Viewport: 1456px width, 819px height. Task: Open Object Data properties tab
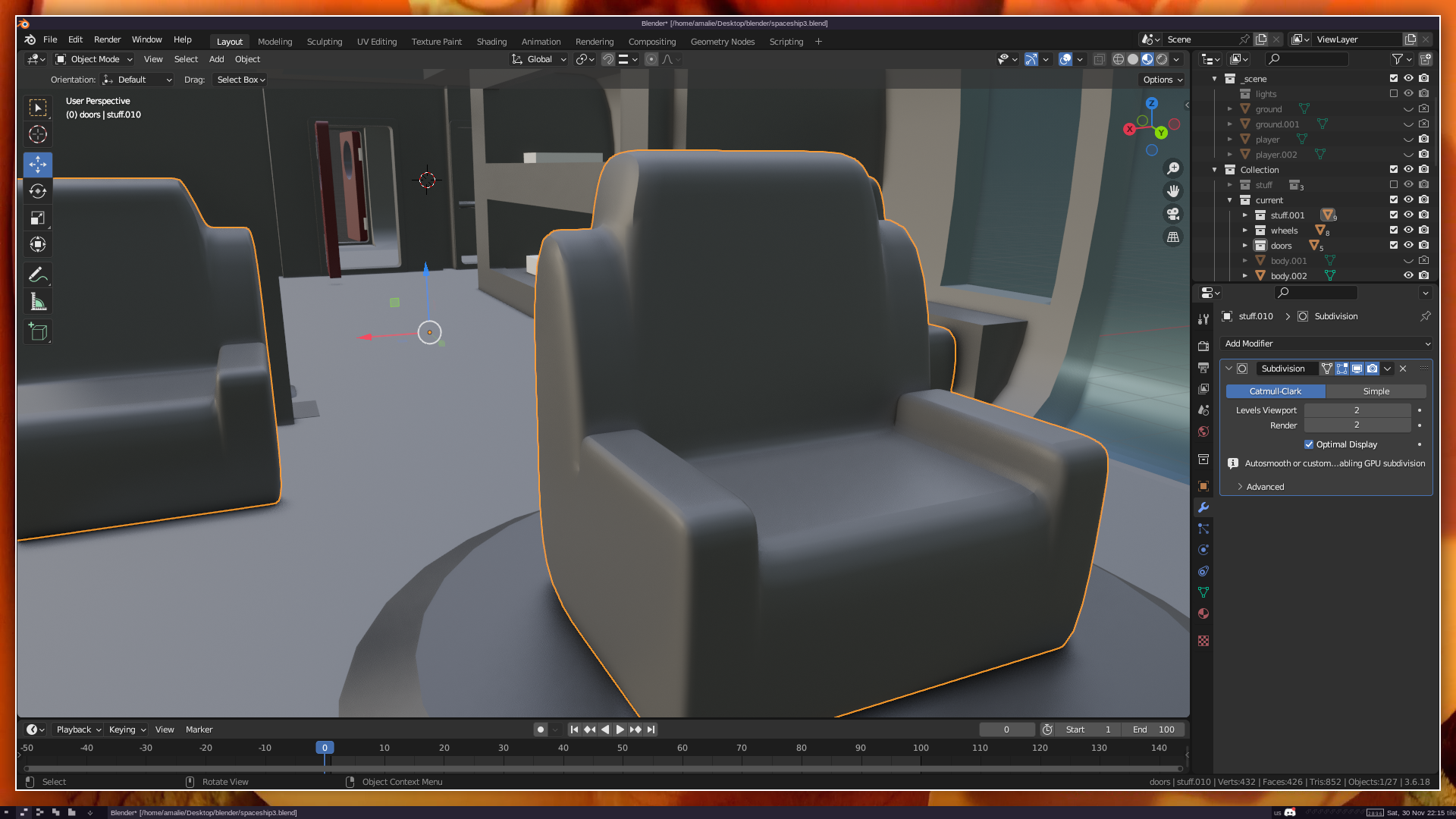[1203, 592]
